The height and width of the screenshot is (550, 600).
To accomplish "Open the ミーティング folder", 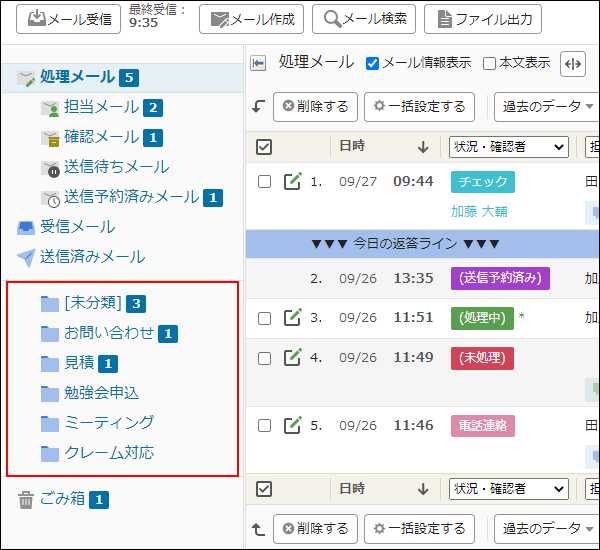I will 109,423.
